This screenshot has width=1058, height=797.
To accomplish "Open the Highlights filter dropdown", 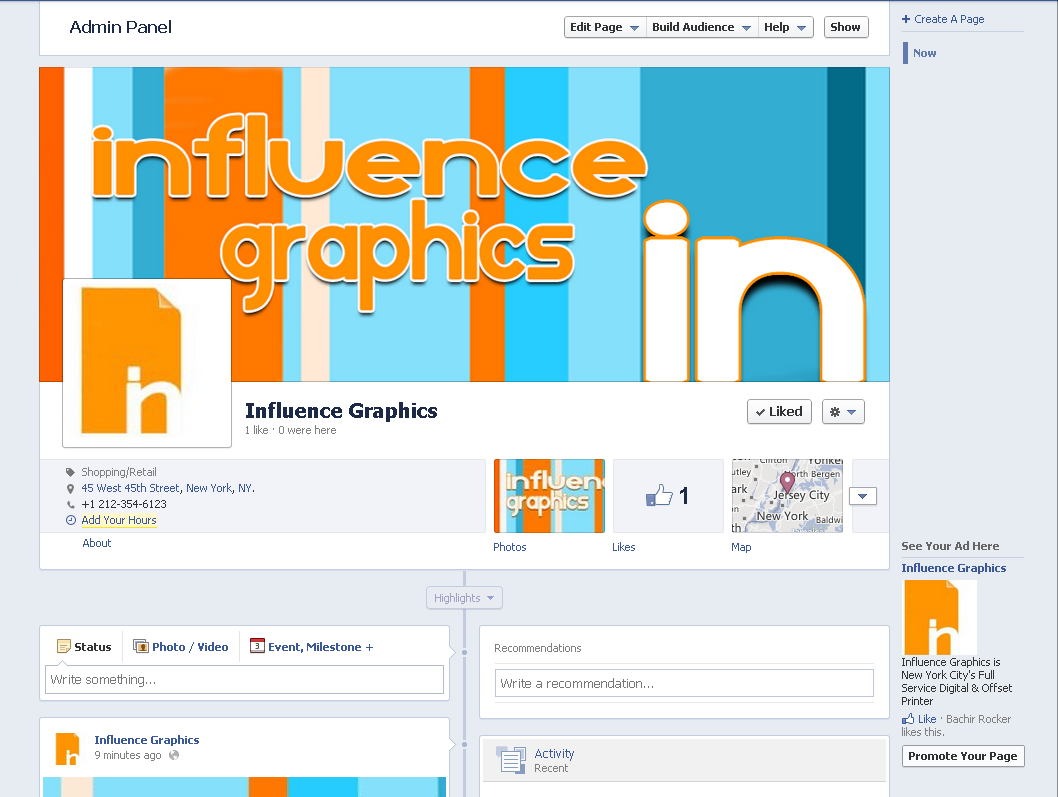I will point(464,598).
